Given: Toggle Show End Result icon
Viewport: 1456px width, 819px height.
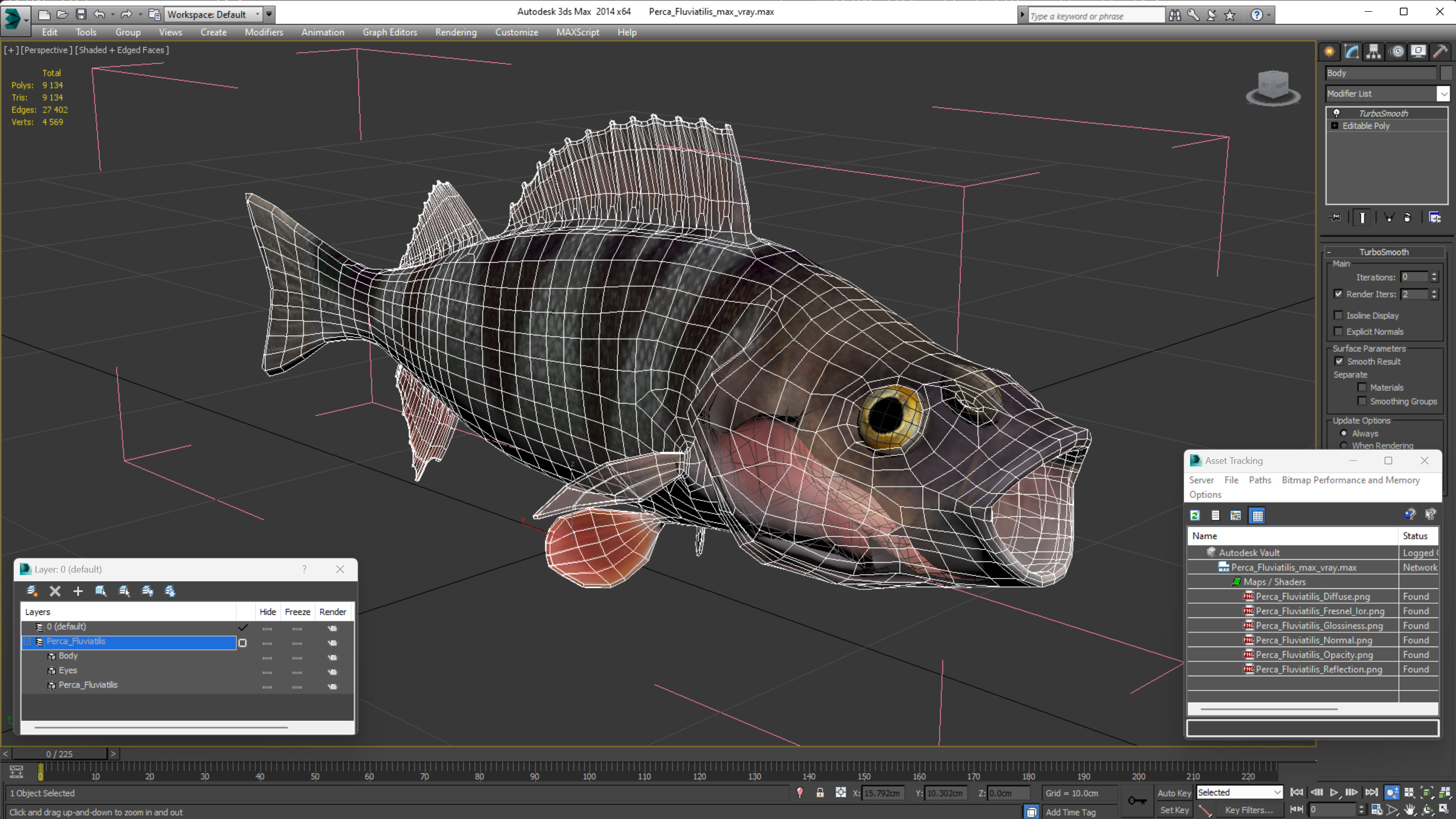Looking at the screenshot, I should pyautogui.click(x=1362, y=217).
